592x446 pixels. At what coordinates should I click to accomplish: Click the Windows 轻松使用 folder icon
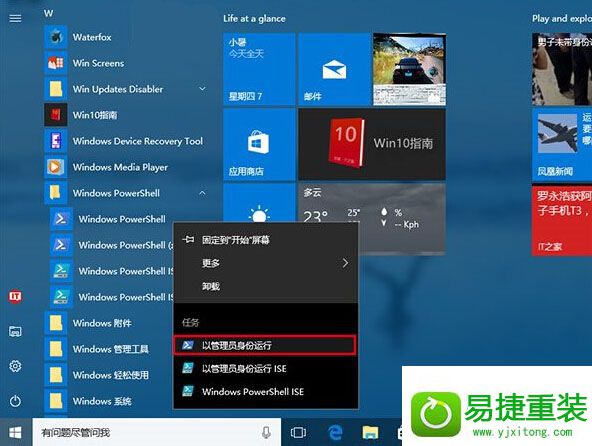[56, 375]
